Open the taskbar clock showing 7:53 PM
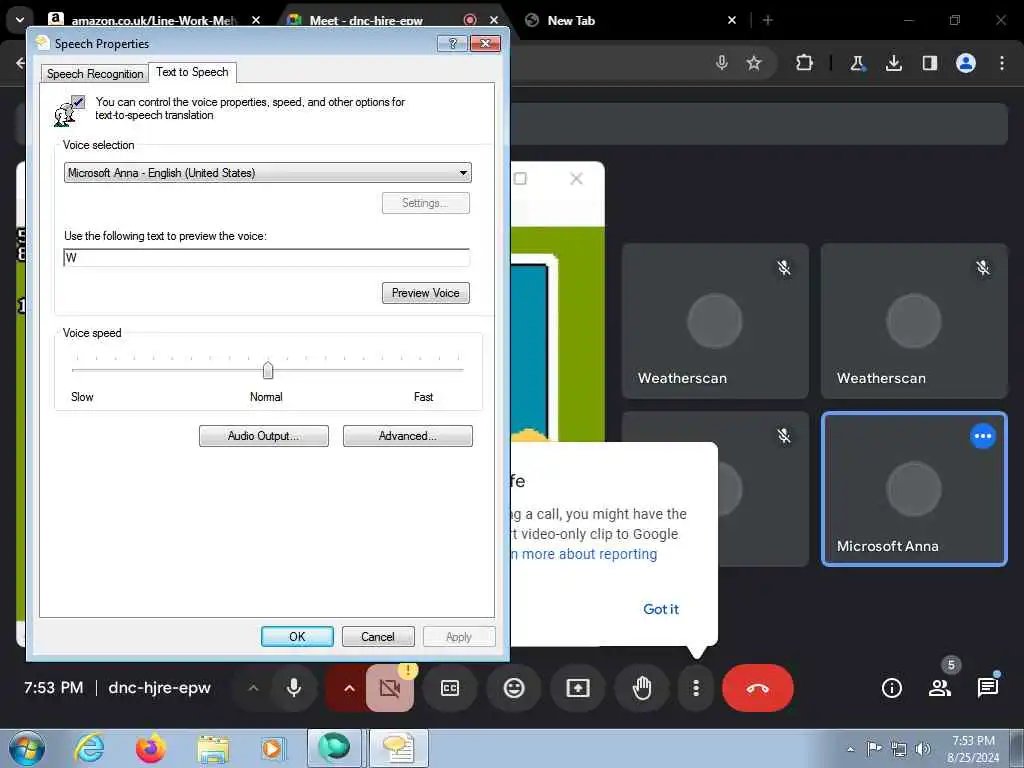The width and height of the screenshot is (1024, 768). coord(973,748)
